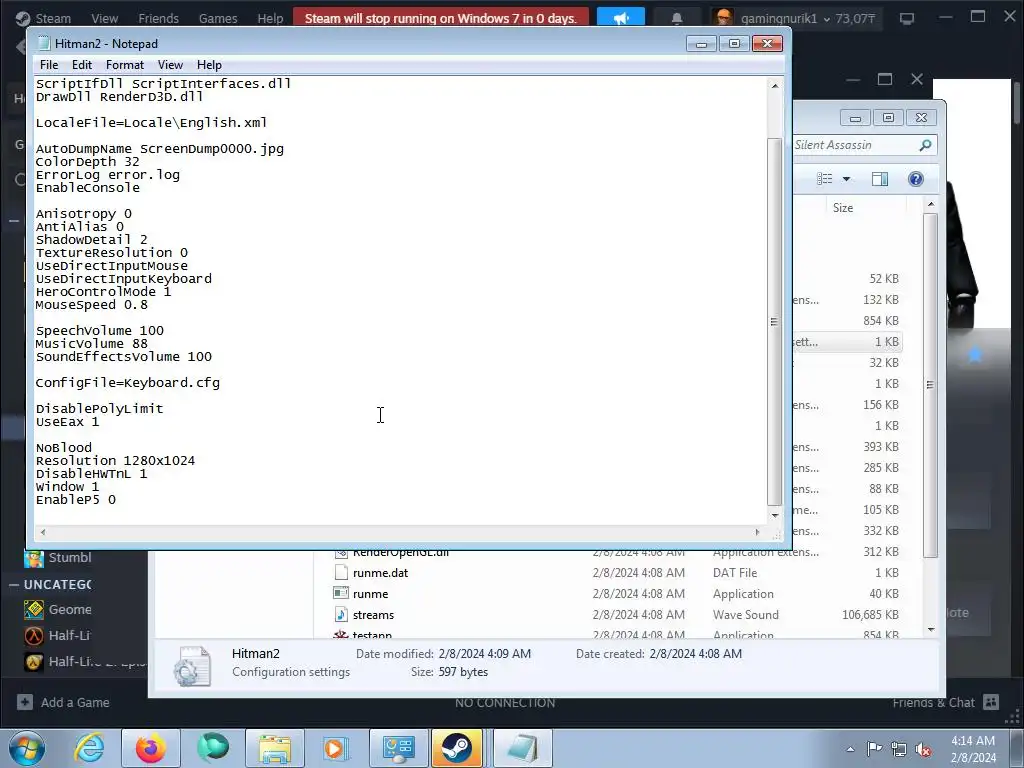This screenshot has height=768, width=1024.
Task: Open the view options dropdown arrow in Explorer
Action: (x=846, y=179)
